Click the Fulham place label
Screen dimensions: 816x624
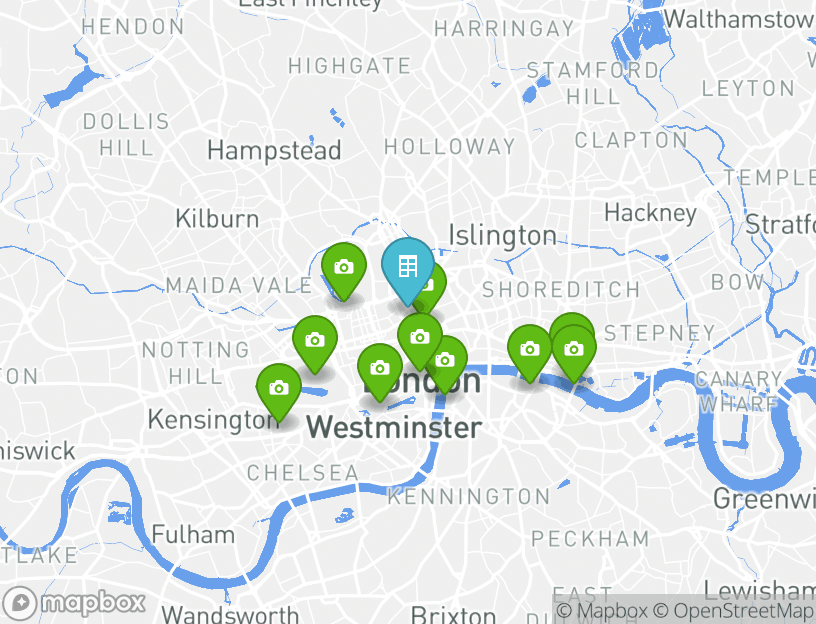[x=193, y=535]
